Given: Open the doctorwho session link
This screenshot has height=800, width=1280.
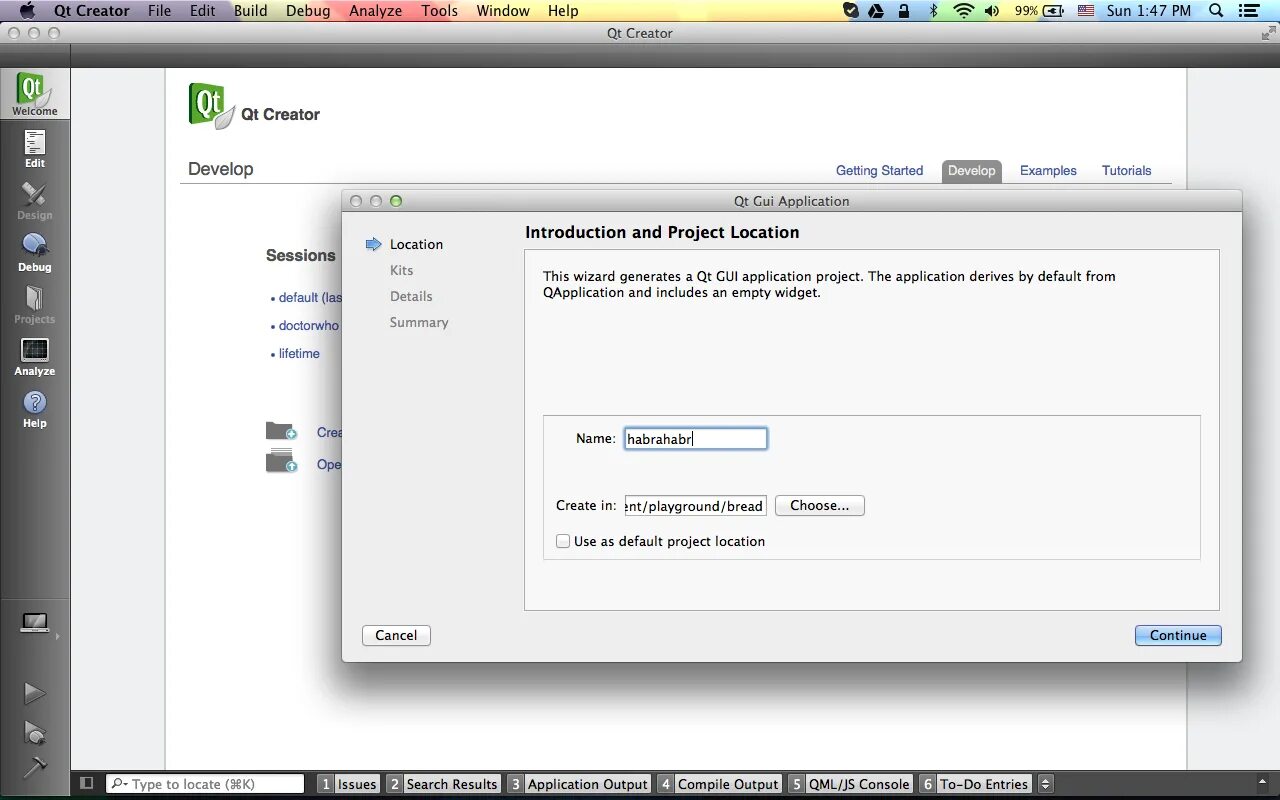Looking at the screenshot, I should point(309,326).
